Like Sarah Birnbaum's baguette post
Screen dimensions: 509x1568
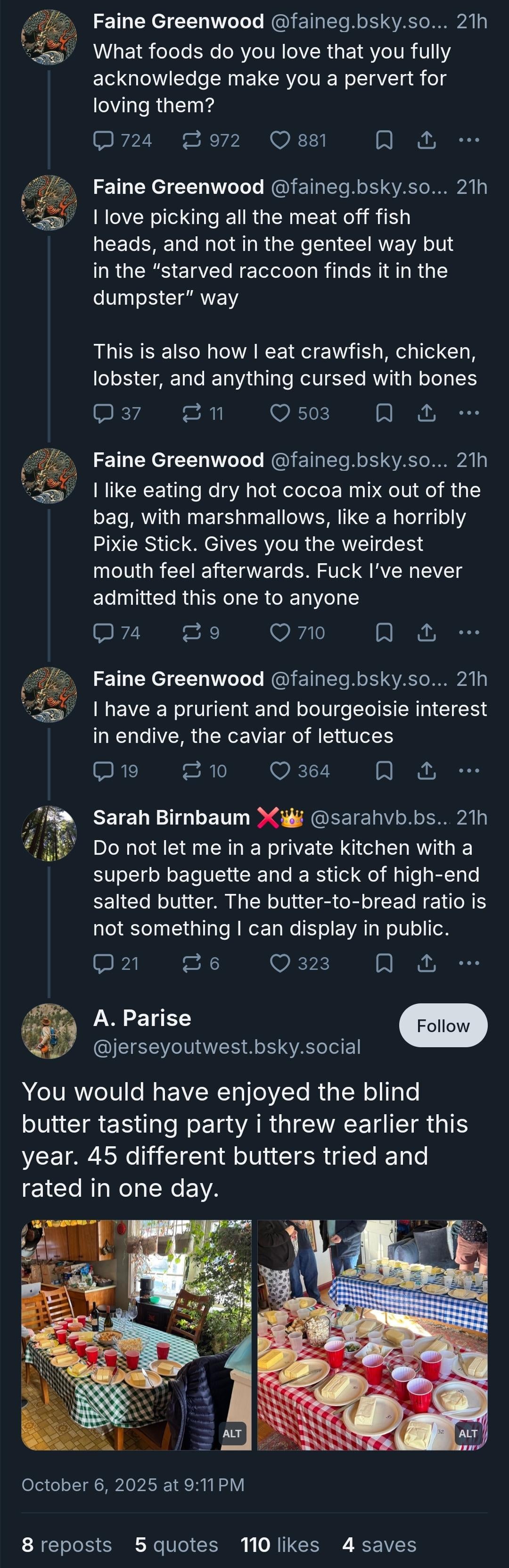[280, 963]
